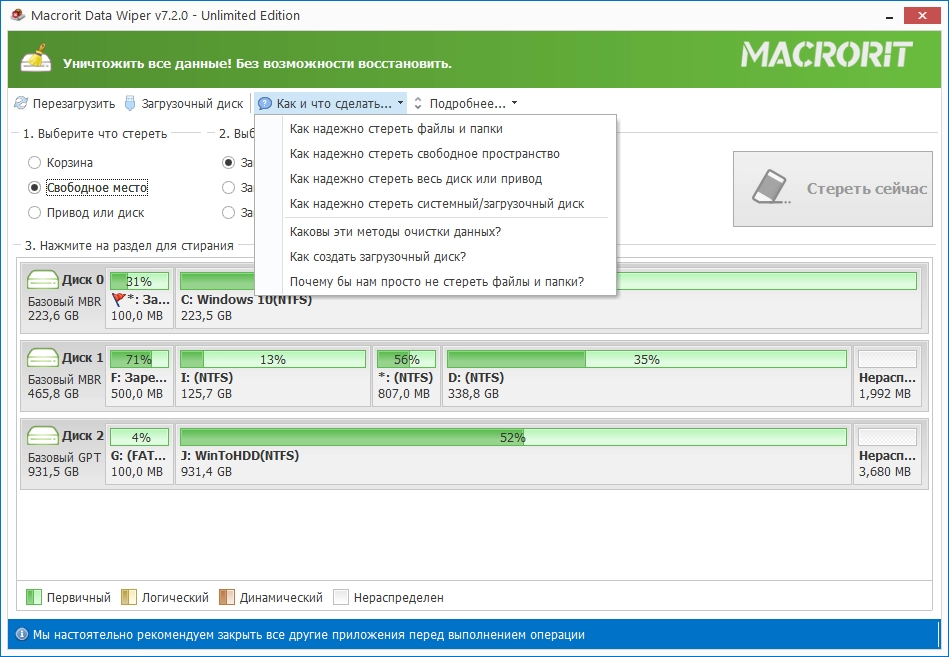Select first wipe method radio in section 2
949x657 pixels.
pos(228,163)
